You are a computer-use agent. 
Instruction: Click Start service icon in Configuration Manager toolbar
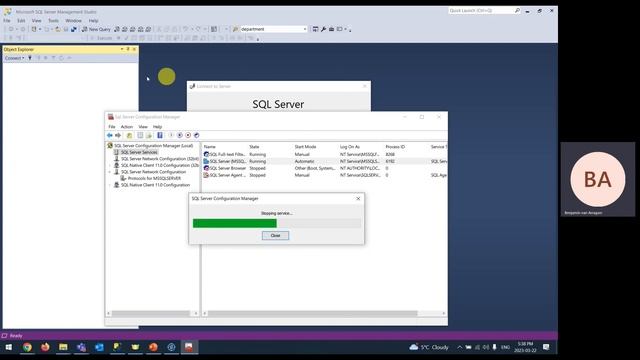point(171,135)
